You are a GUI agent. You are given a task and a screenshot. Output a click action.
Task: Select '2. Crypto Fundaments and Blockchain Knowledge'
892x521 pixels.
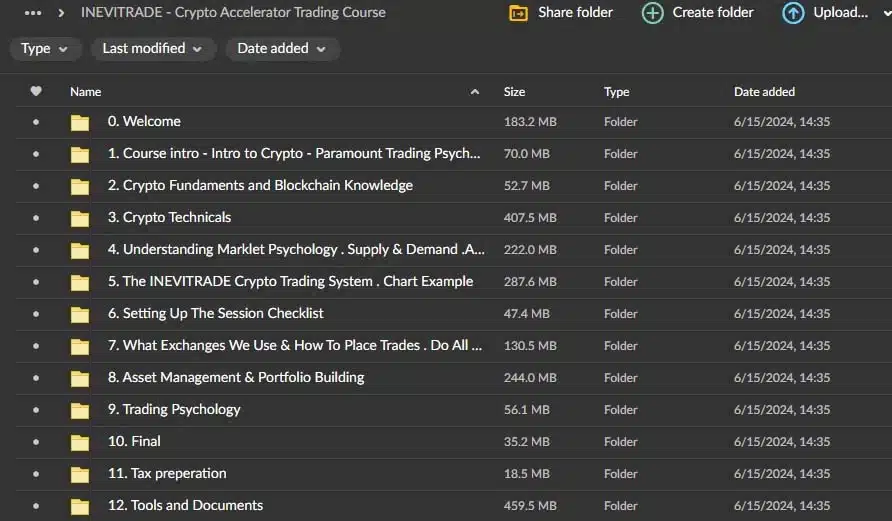(x=260, y=185)
